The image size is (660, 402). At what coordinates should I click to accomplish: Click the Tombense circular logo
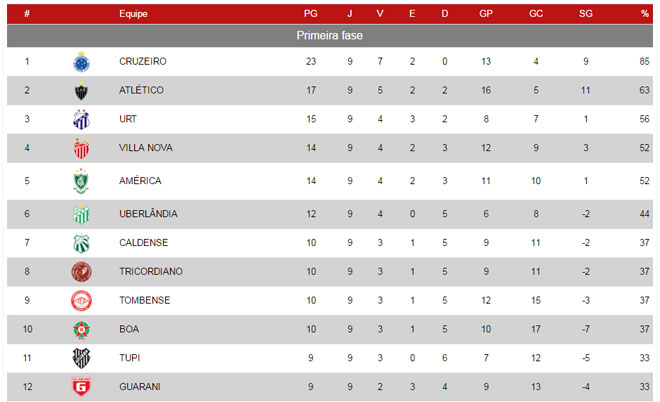tap(81, 301)
